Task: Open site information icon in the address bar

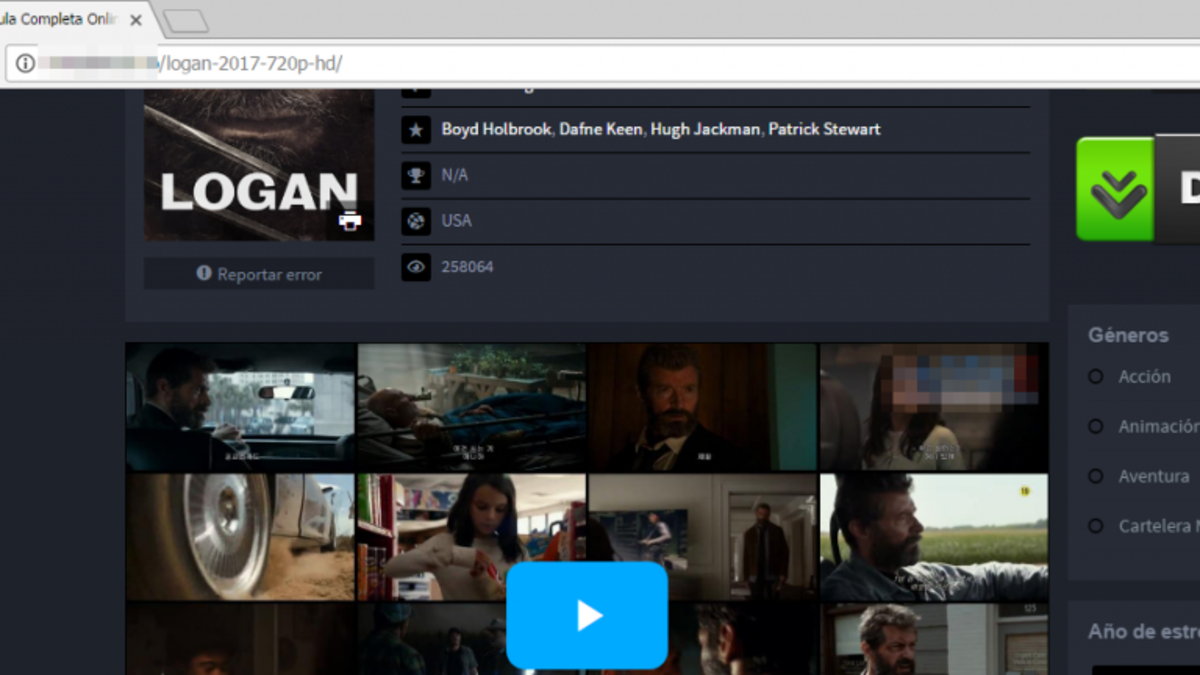Action: pos(25,63)
